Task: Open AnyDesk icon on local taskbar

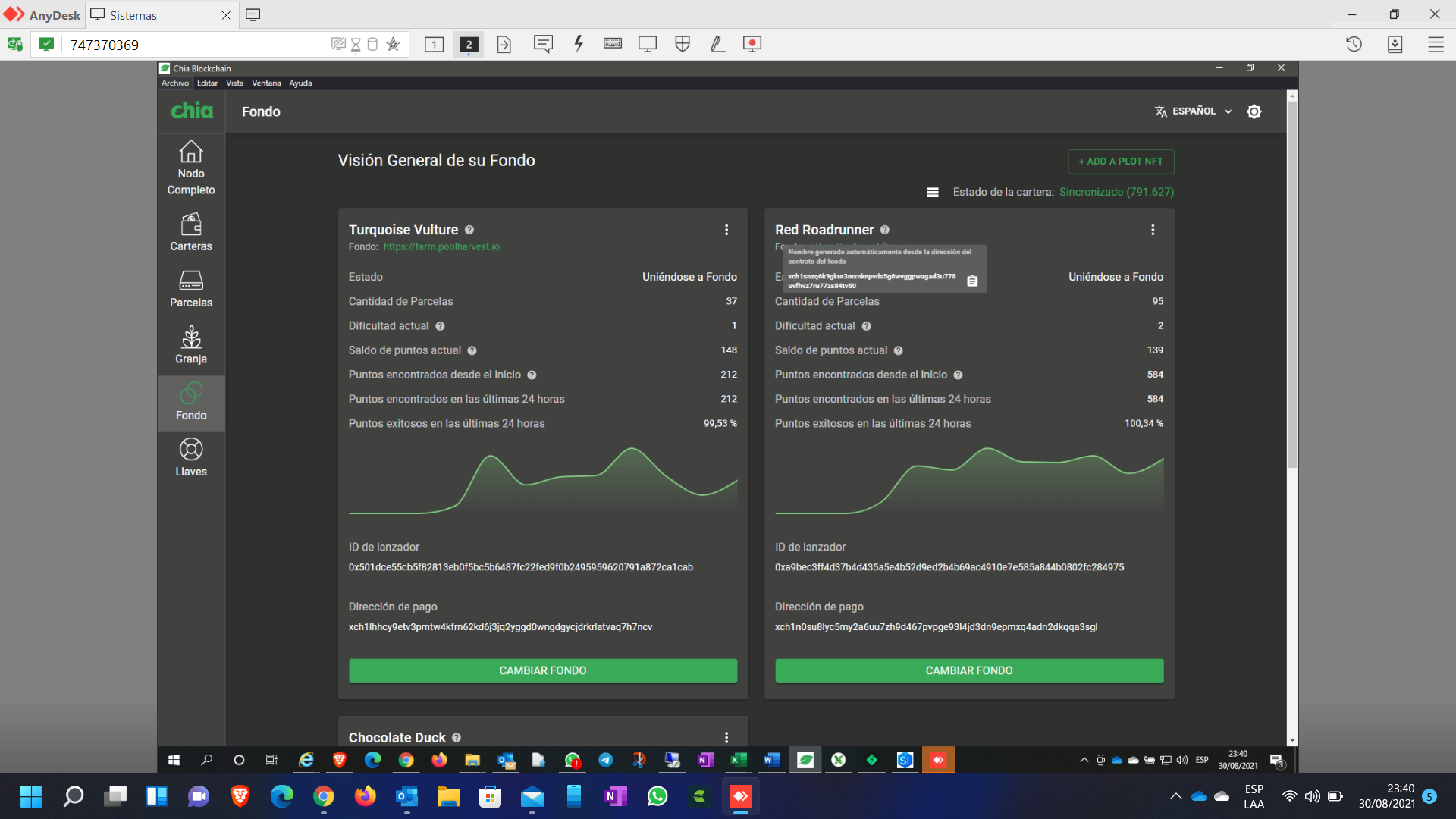Action: 741,796
